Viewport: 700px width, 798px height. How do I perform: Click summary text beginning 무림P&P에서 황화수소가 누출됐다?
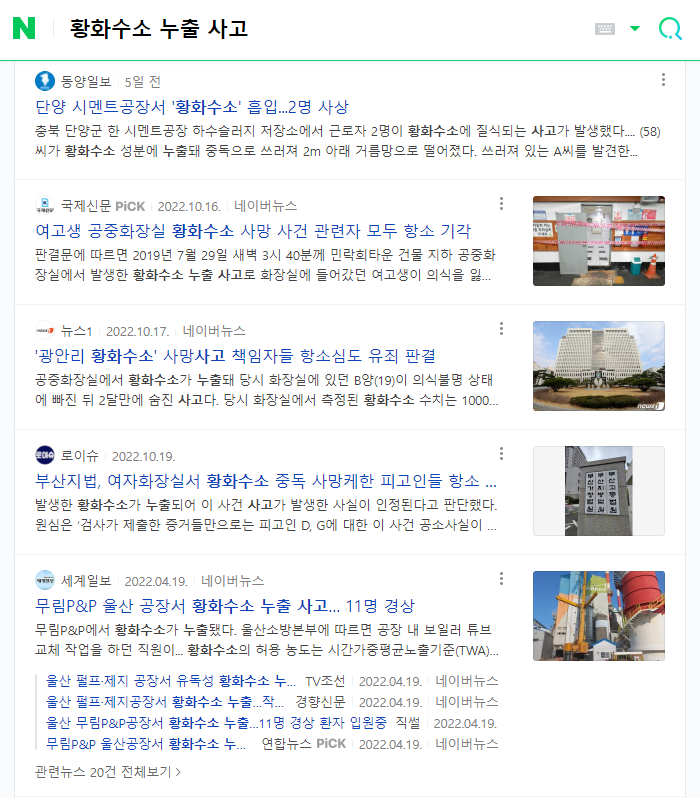click(x=267, y=640)
